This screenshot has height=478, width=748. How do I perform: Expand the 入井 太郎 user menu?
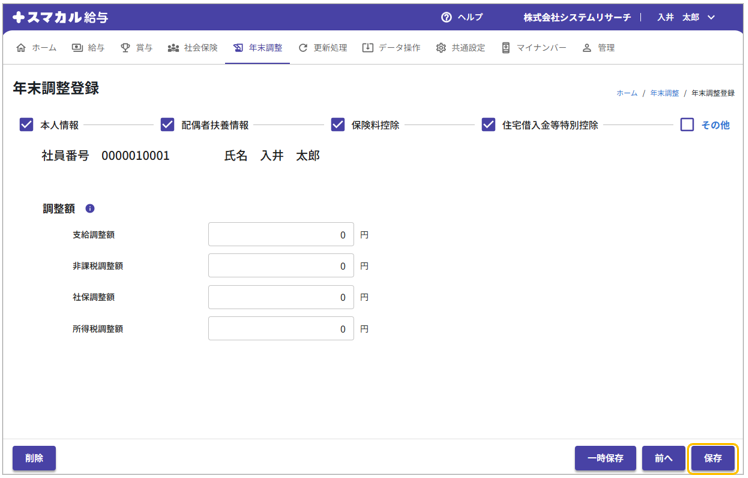pos(686,17)
